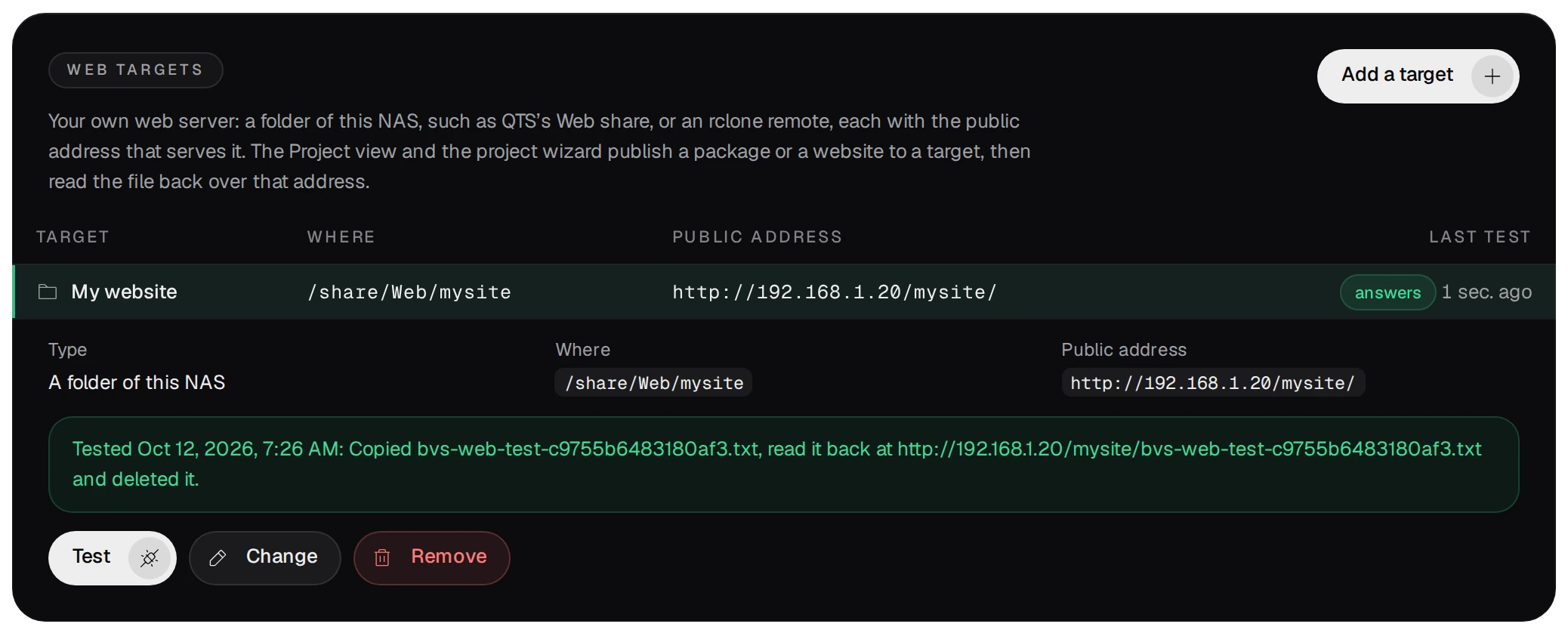Click the /share/Web/mysite chip under Where
Image resolution: width=1568 pixels, height=633 pixels.
point(654,383)
